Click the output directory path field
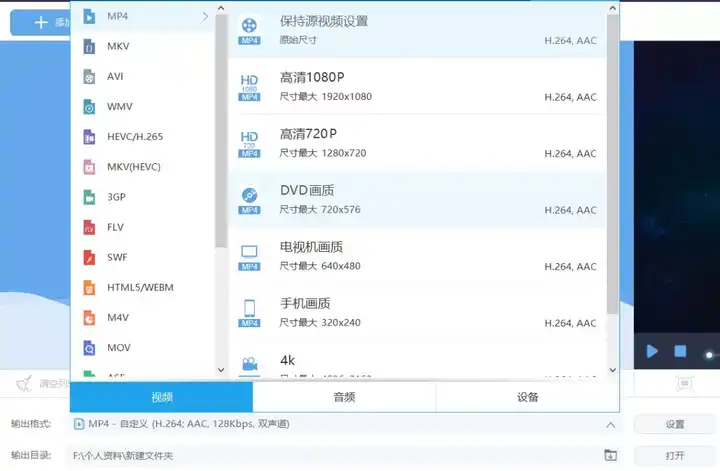Viewport: 720px width, 471px height. pyautogui.click(x=334, y=455)
